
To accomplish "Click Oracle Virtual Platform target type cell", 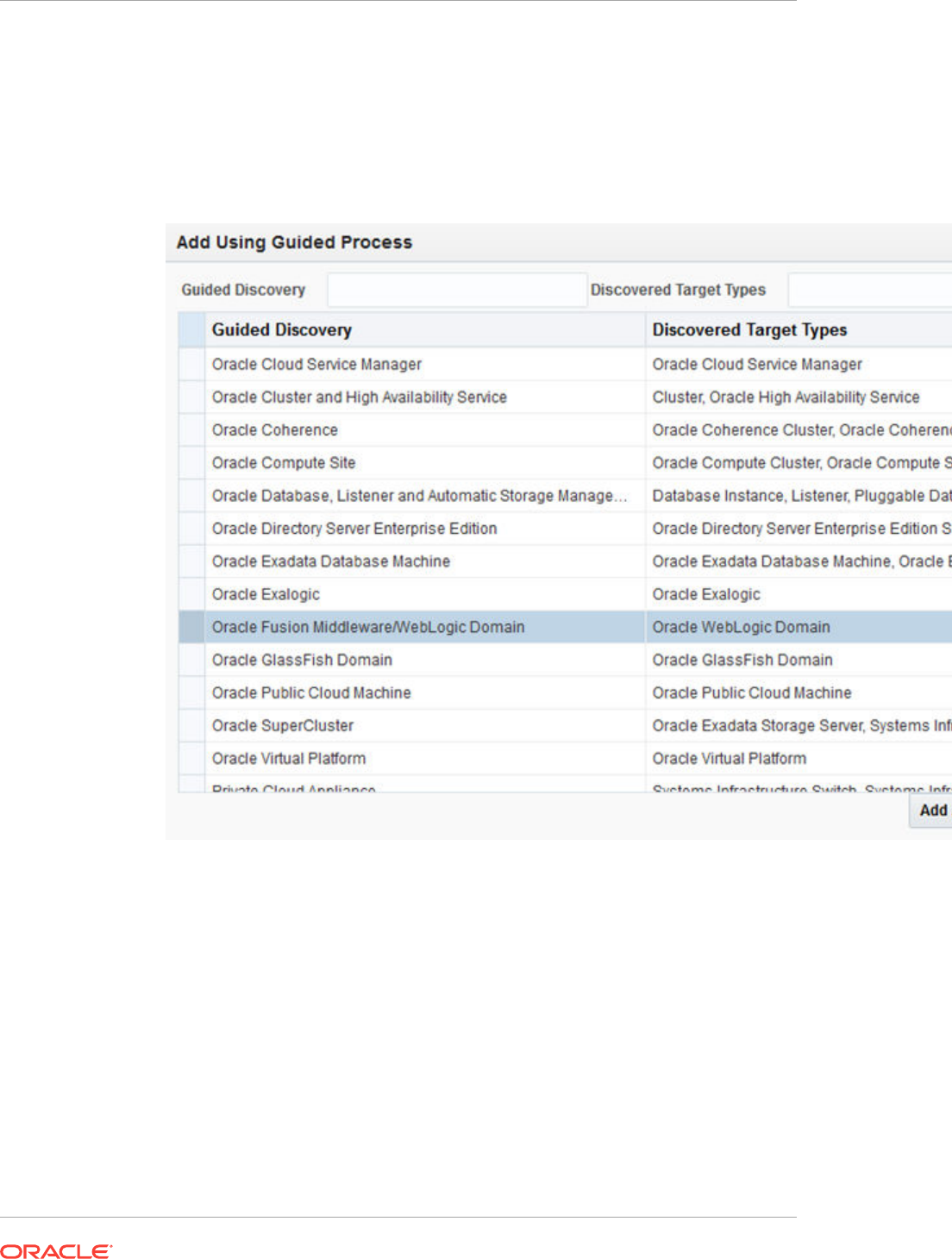I will (x=799, y=758).
